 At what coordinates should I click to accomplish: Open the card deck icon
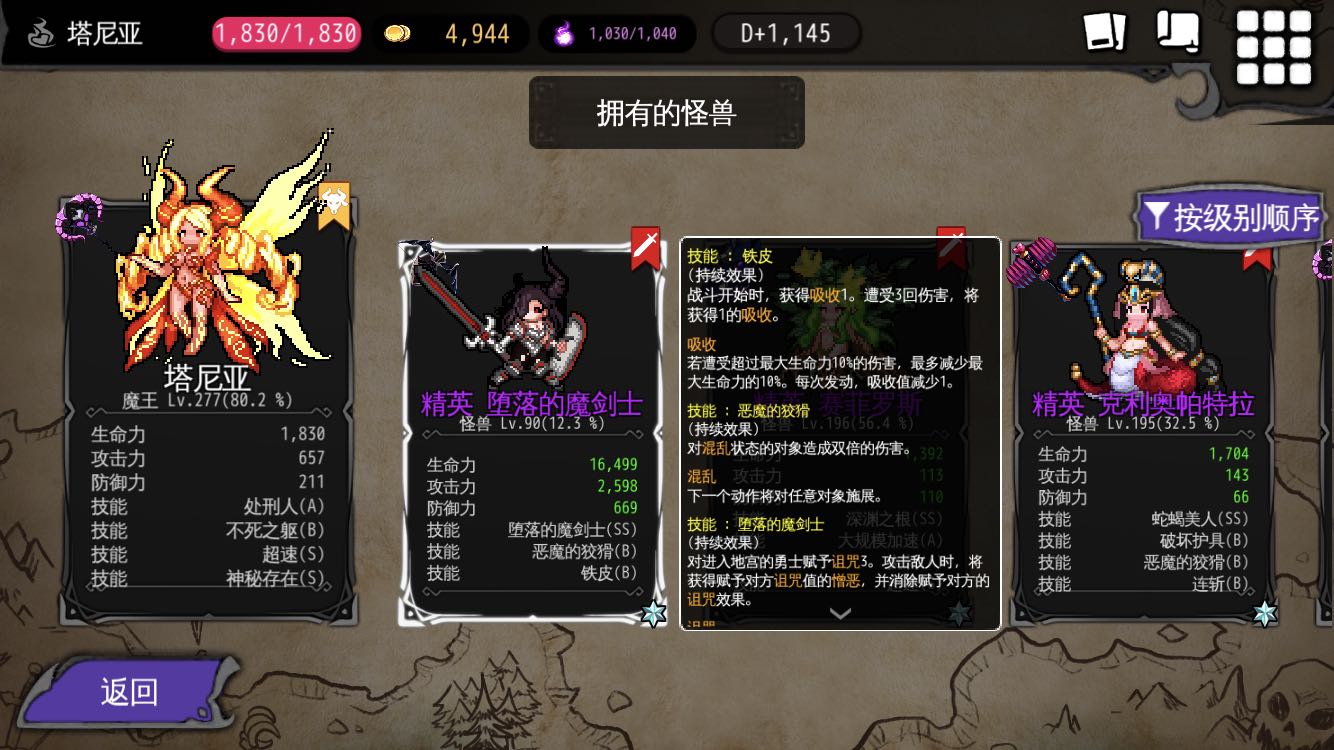pyautogui.click(x=1105, y=31)
